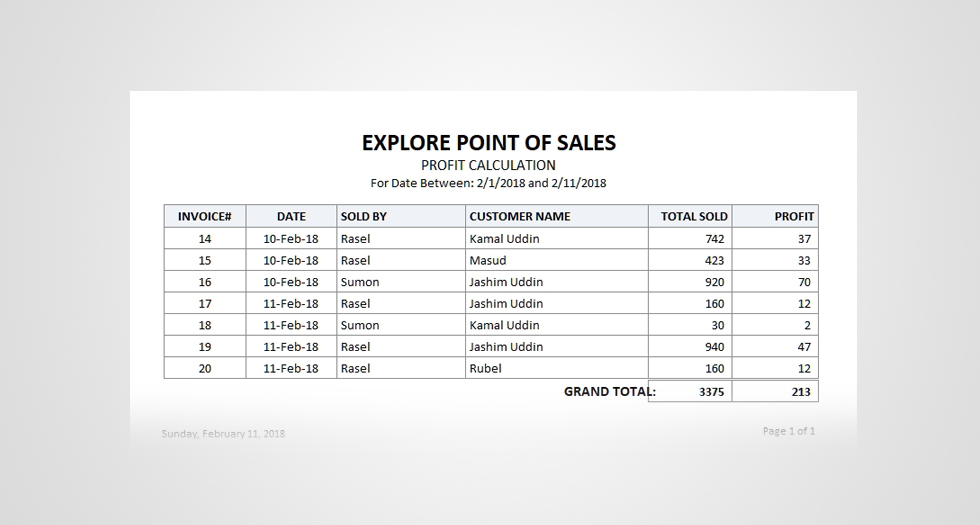
Task: Select total sold value 920
Action: (x=713, y=282)
